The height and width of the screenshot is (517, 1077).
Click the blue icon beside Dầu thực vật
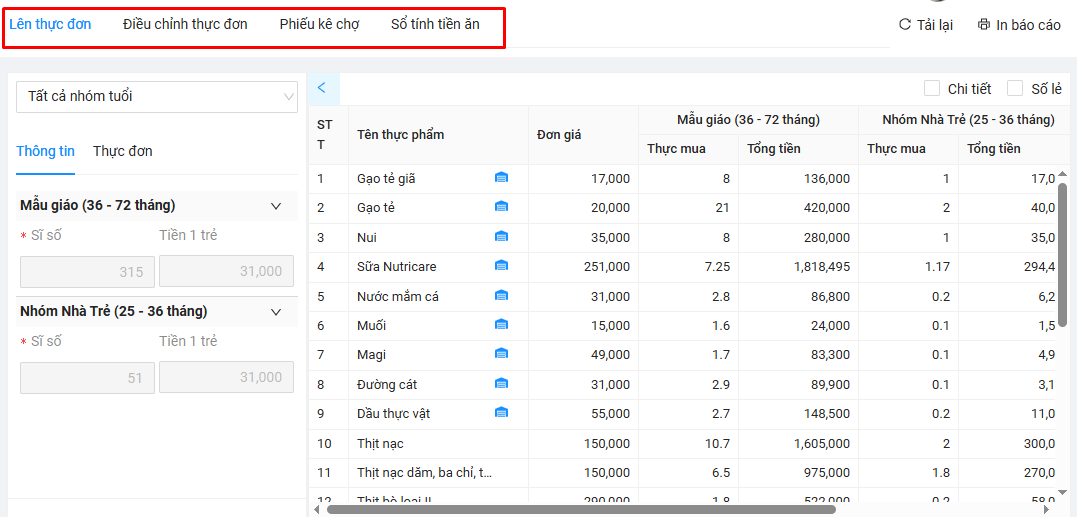(x=501, y=413)
